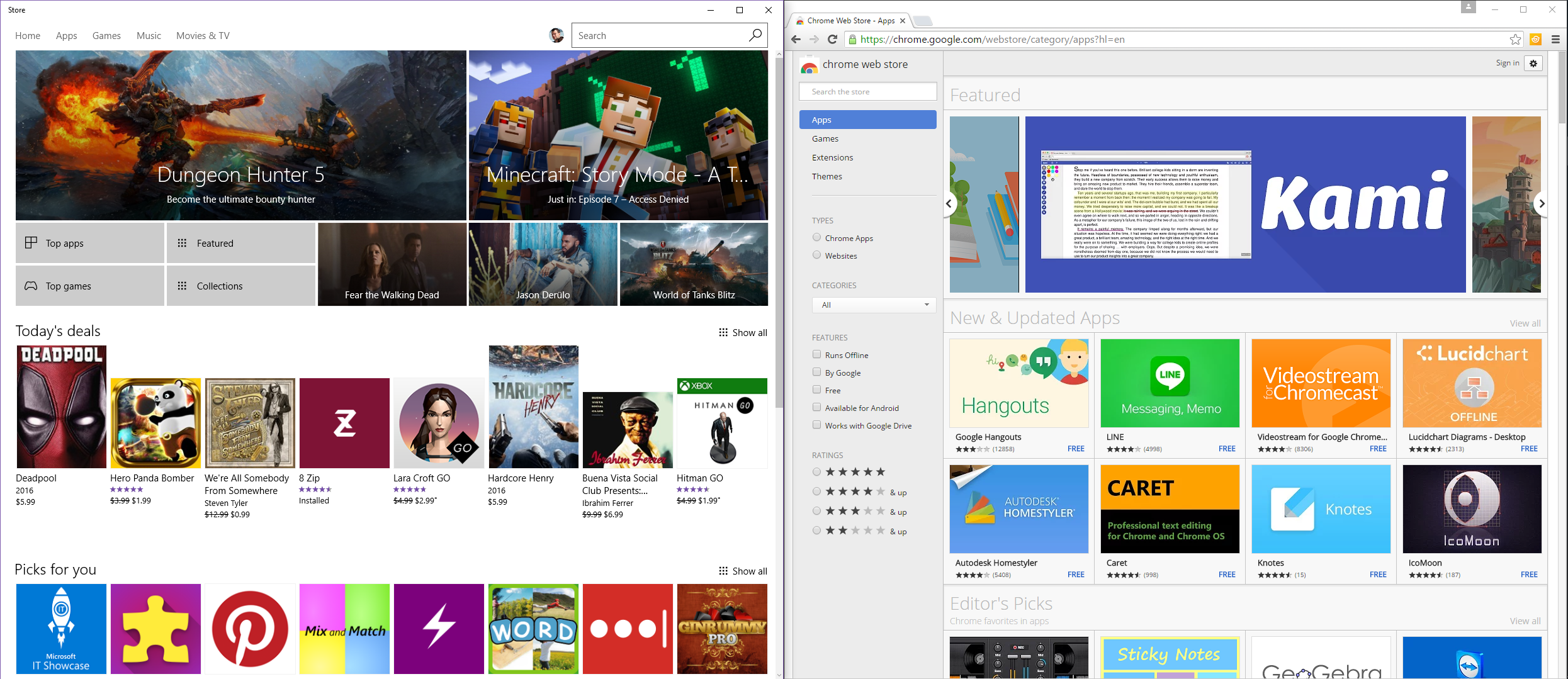Click the Search the store field
Viewport: 1568px width, 679px height.
pyautogui.click(x=867, y=91)
